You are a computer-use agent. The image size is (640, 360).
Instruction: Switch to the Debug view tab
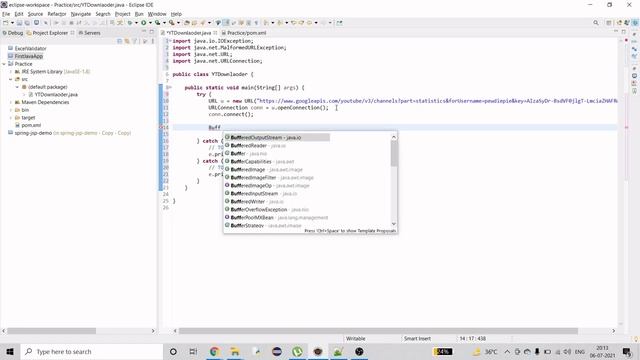pyautogui.click(x=13, y=33)
